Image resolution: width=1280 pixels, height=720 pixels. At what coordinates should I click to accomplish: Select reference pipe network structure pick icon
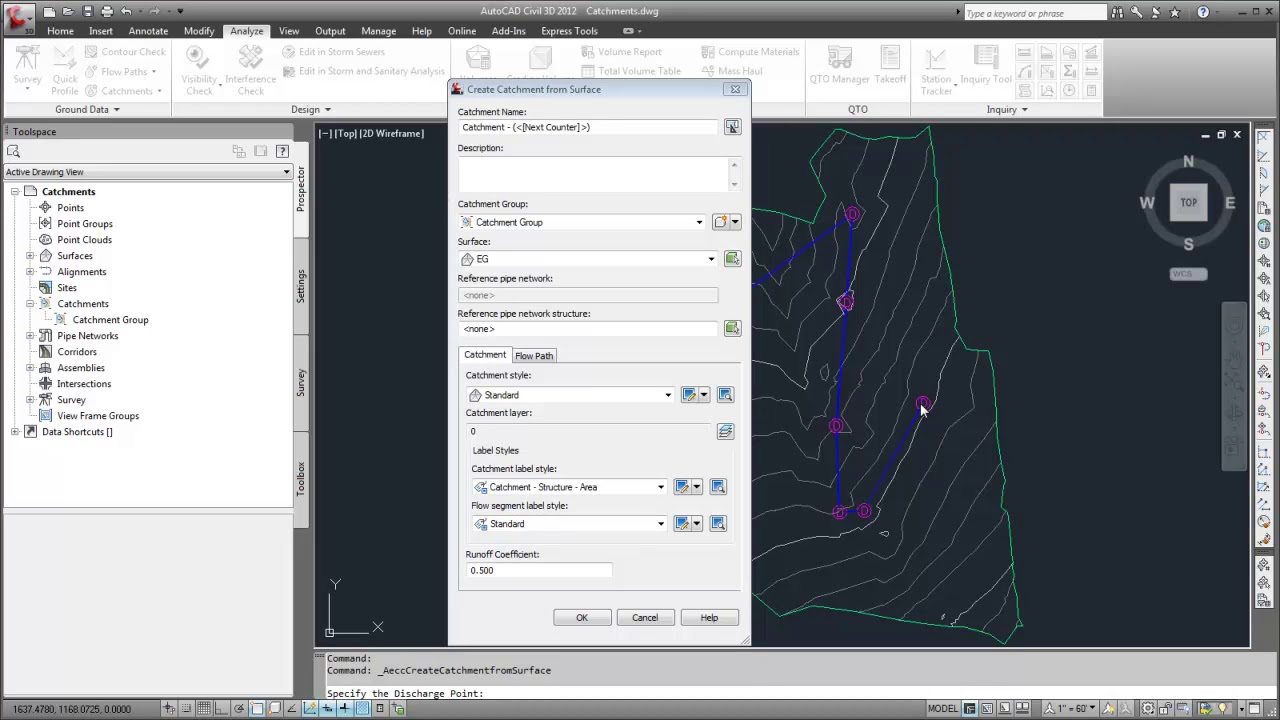(732, 329)
